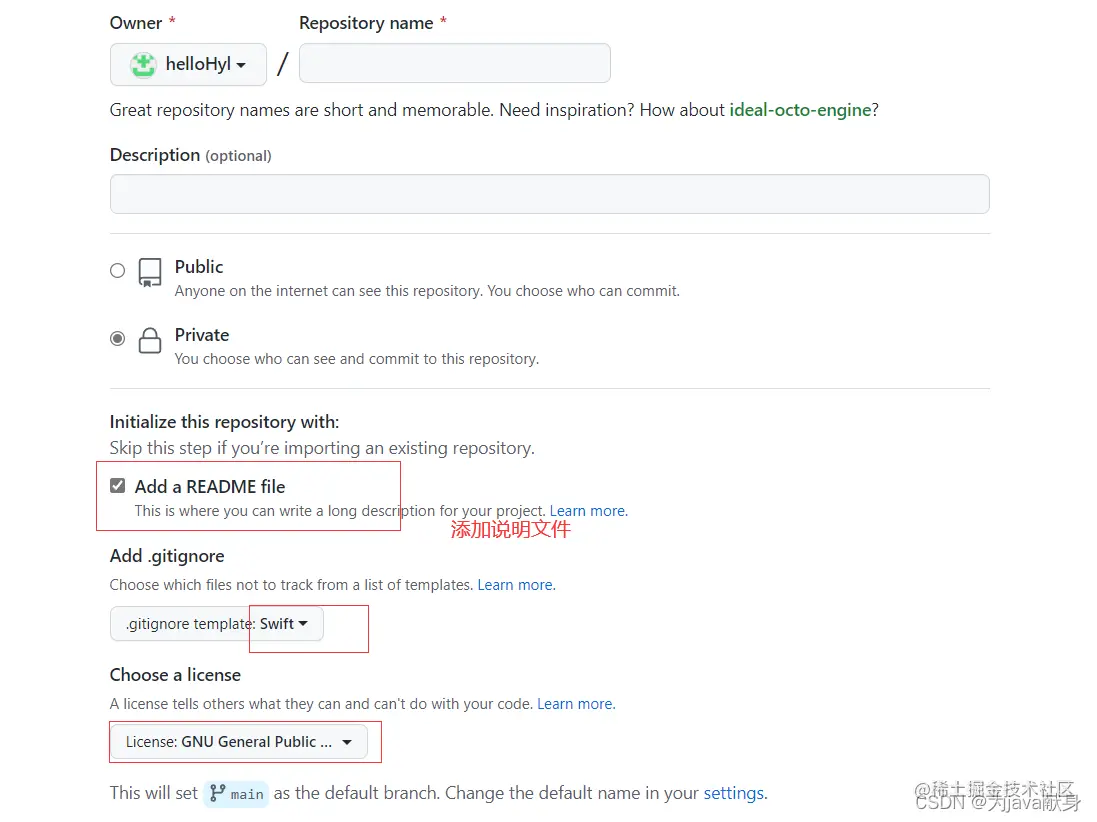The width and height of the screenshot is (1097, 822).
Task: Select the Public radio button
Action: pyautogui.click(x=118, y=270)
